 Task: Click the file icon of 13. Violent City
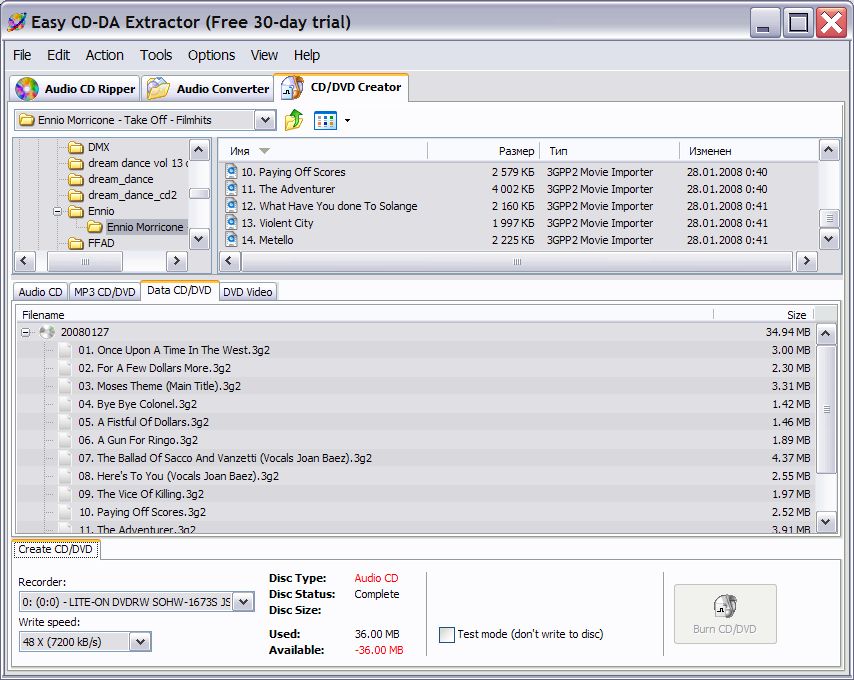click(x=231, y=223)
